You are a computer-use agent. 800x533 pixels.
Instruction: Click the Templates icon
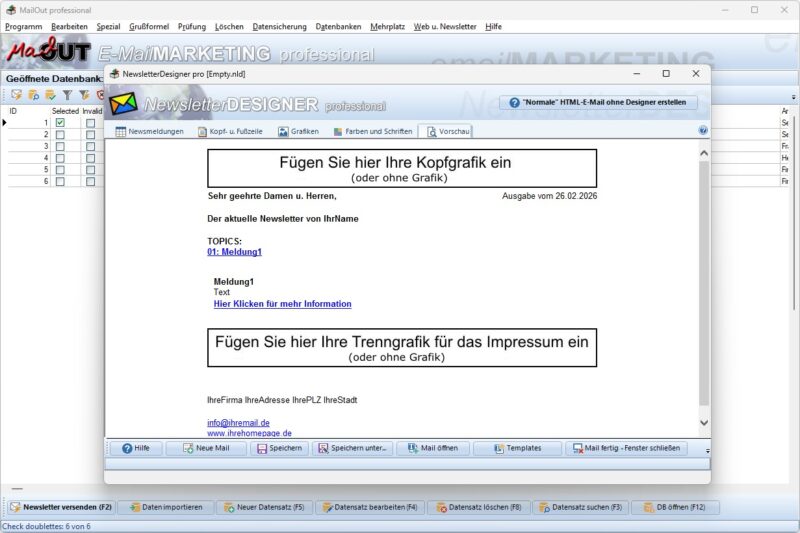click(x=498, y=448)
